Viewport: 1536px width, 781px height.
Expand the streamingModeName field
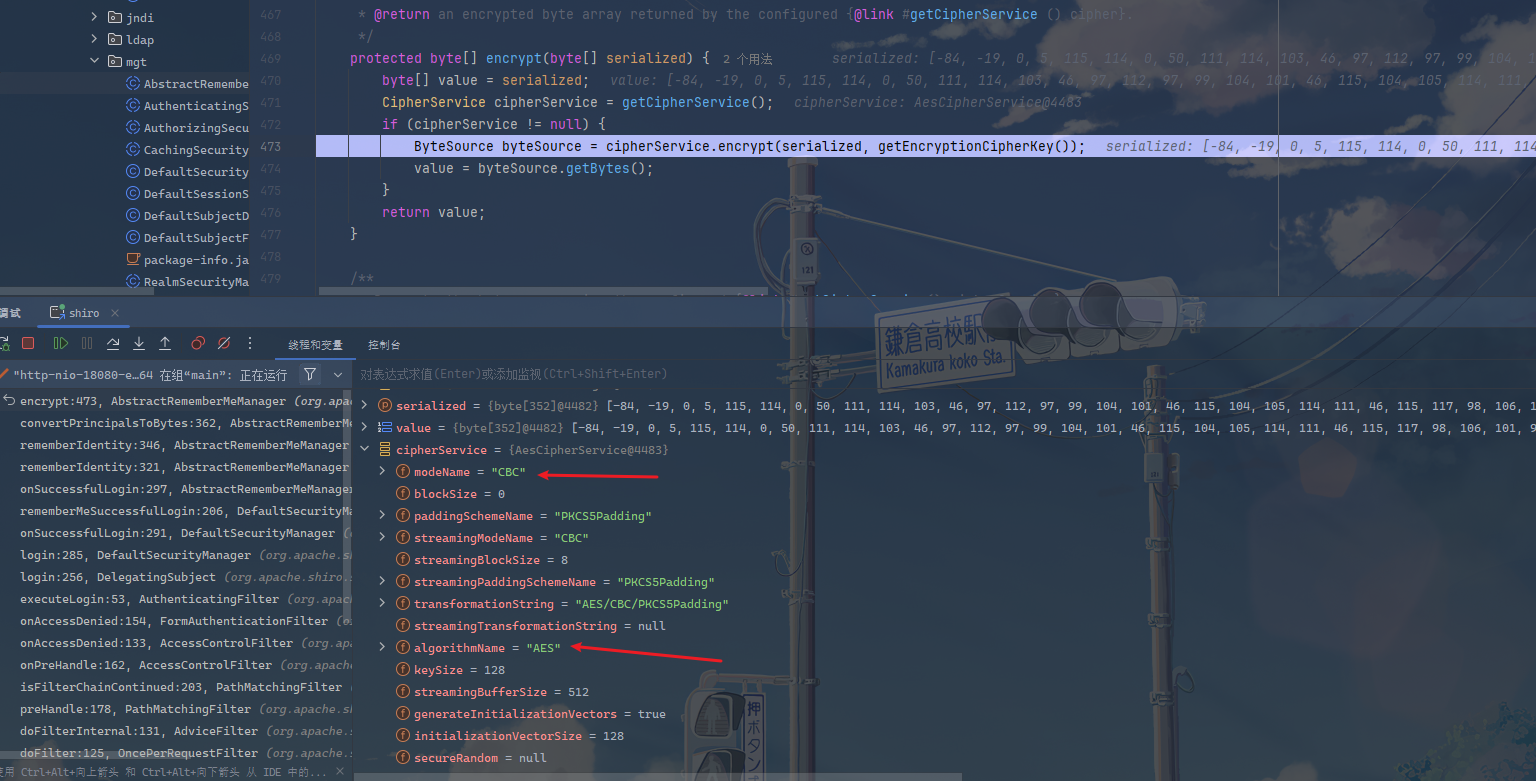(382, 537)
